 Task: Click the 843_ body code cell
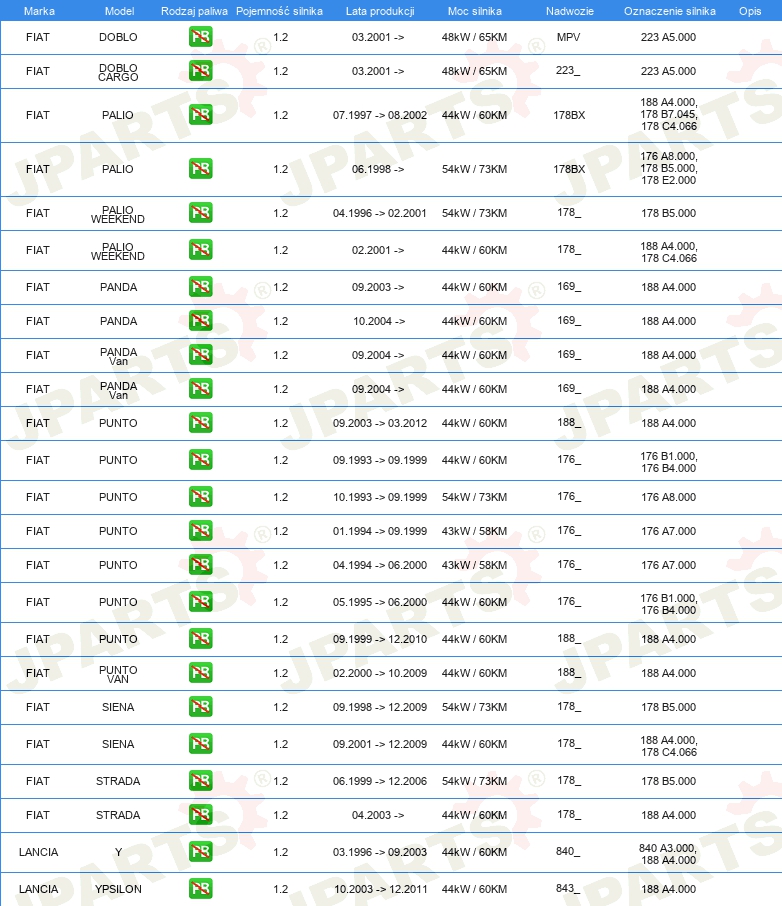[568, 889]
